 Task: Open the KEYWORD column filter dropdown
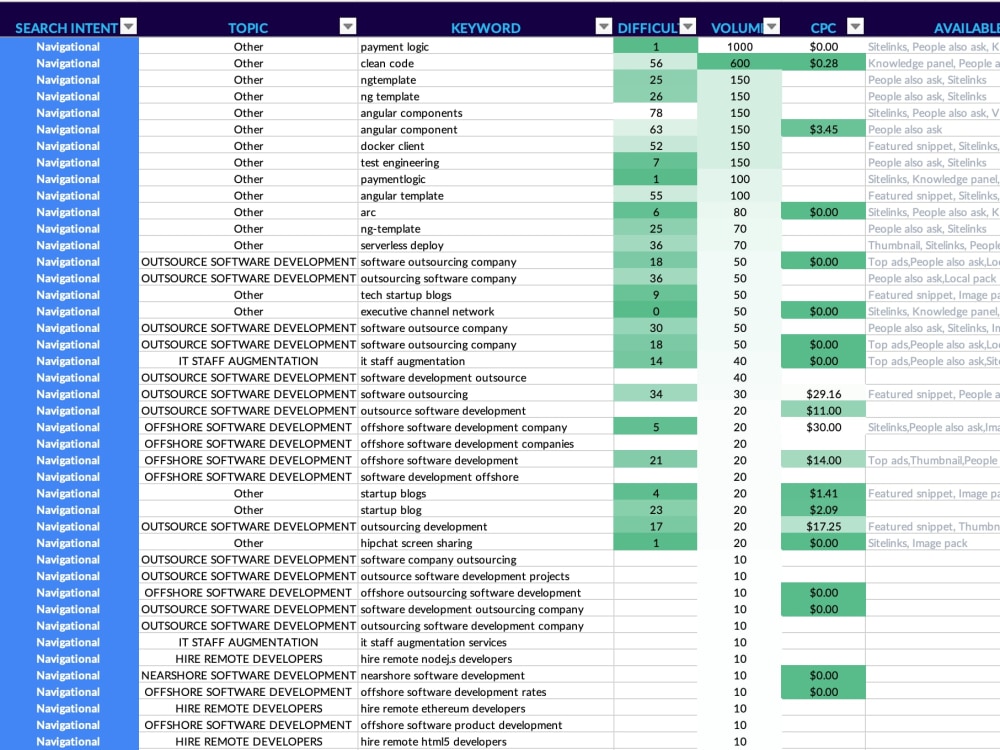[x=603, y=26]
